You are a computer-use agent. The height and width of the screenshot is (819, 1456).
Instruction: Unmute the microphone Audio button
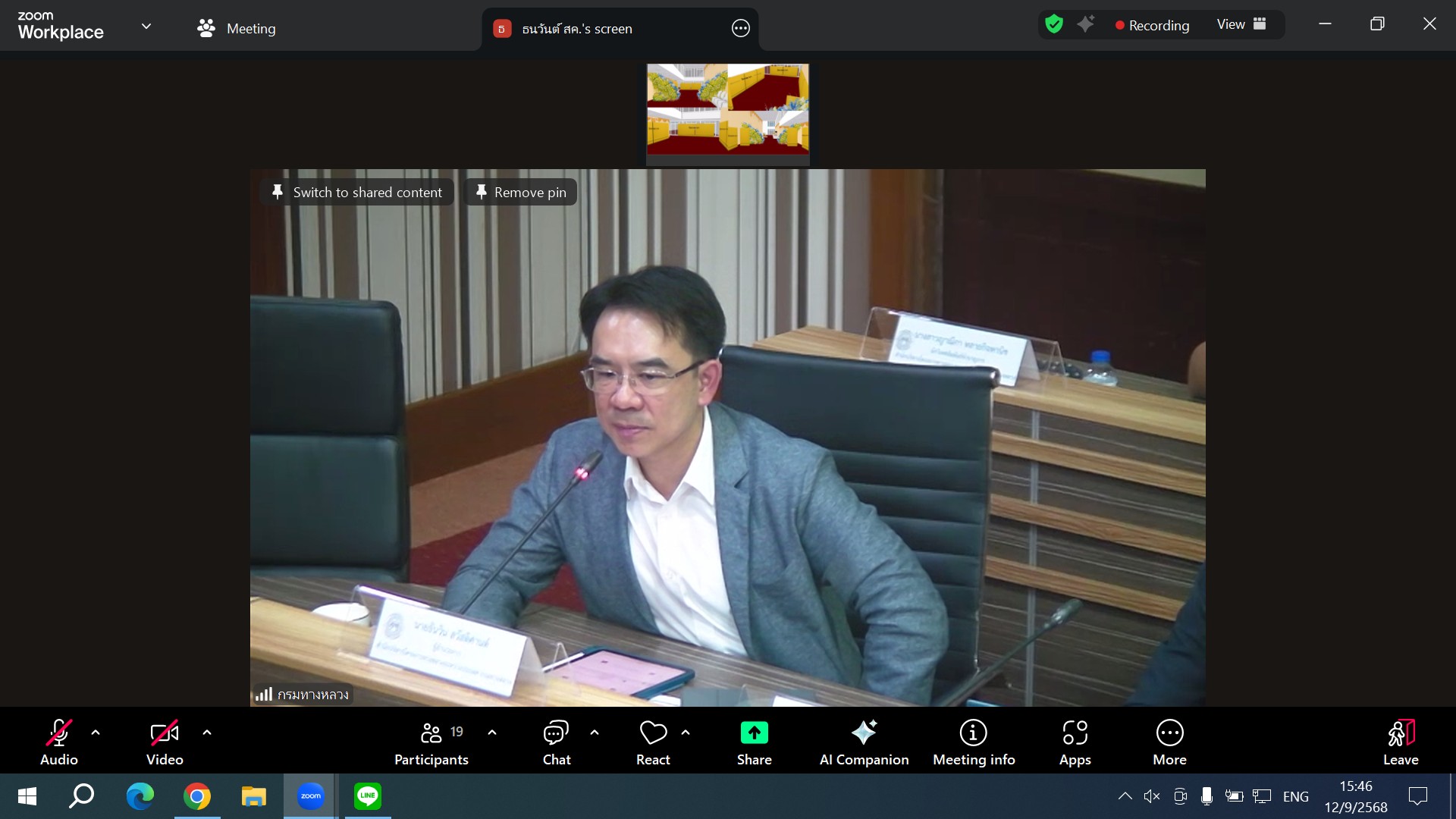point(59,733)
